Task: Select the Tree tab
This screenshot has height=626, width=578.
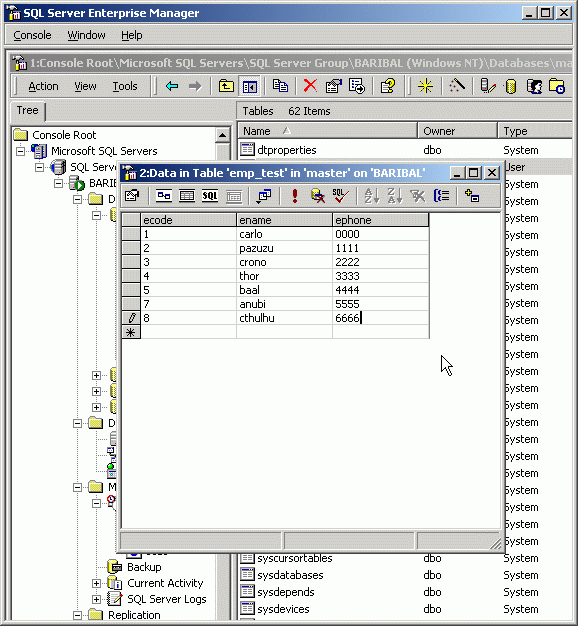Action: (28, 110)
